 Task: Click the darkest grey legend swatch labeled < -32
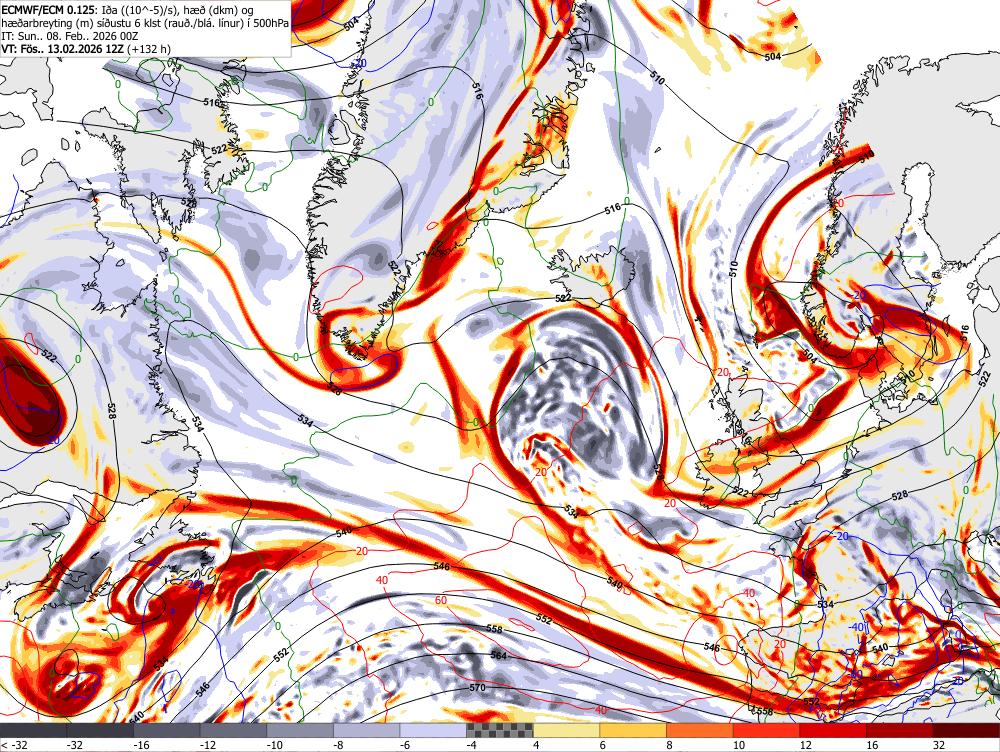[x=33, y=730]
